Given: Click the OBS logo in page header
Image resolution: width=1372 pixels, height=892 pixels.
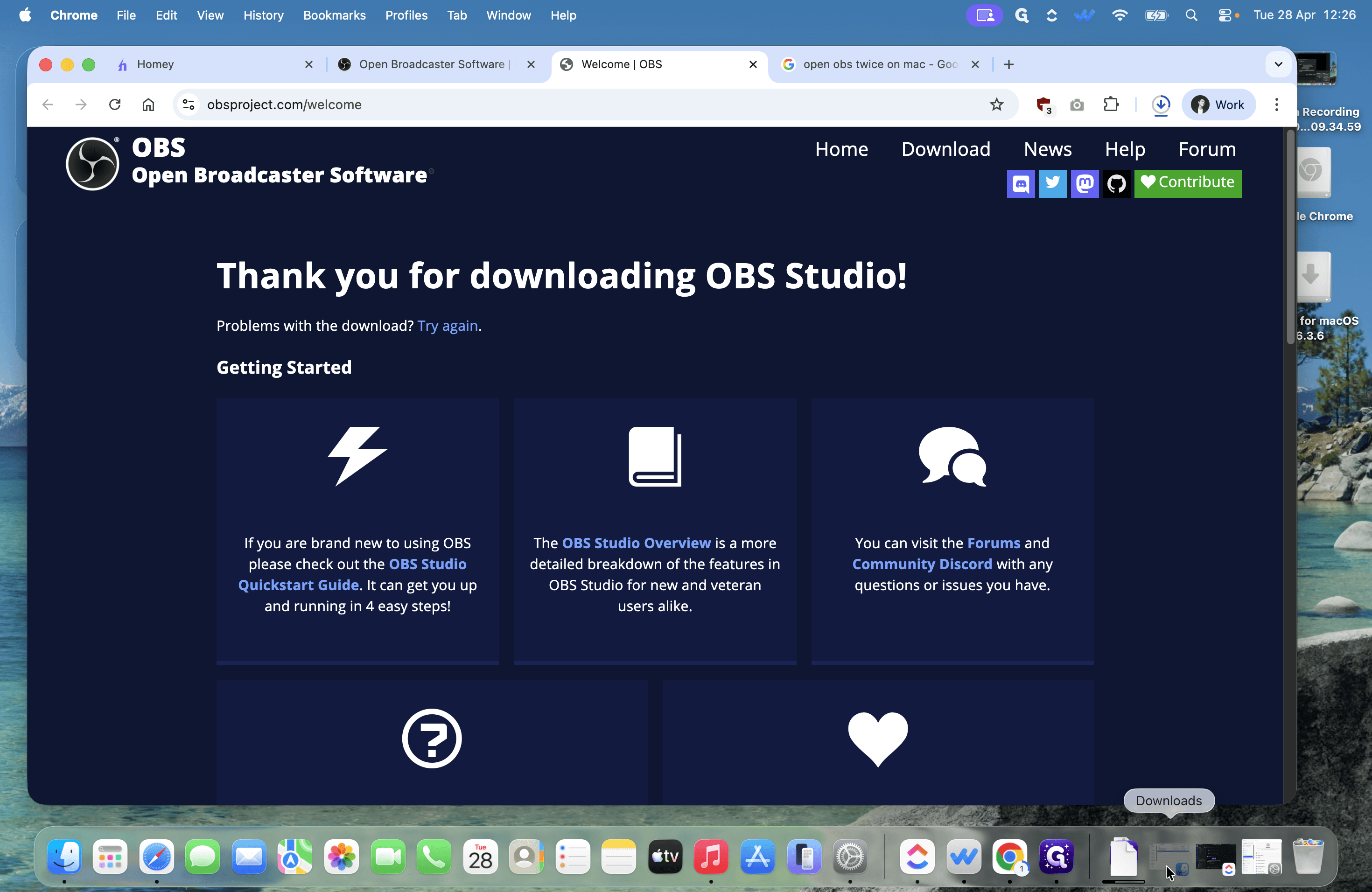Looking at the screenshot, I should 92,164.
